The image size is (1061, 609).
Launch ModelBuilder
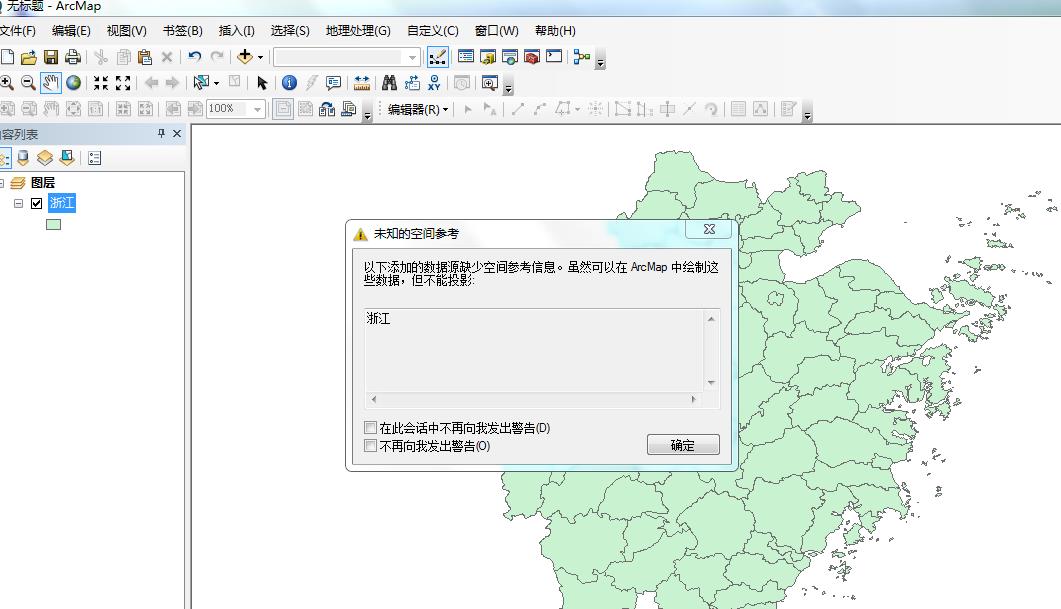[581, 57]
